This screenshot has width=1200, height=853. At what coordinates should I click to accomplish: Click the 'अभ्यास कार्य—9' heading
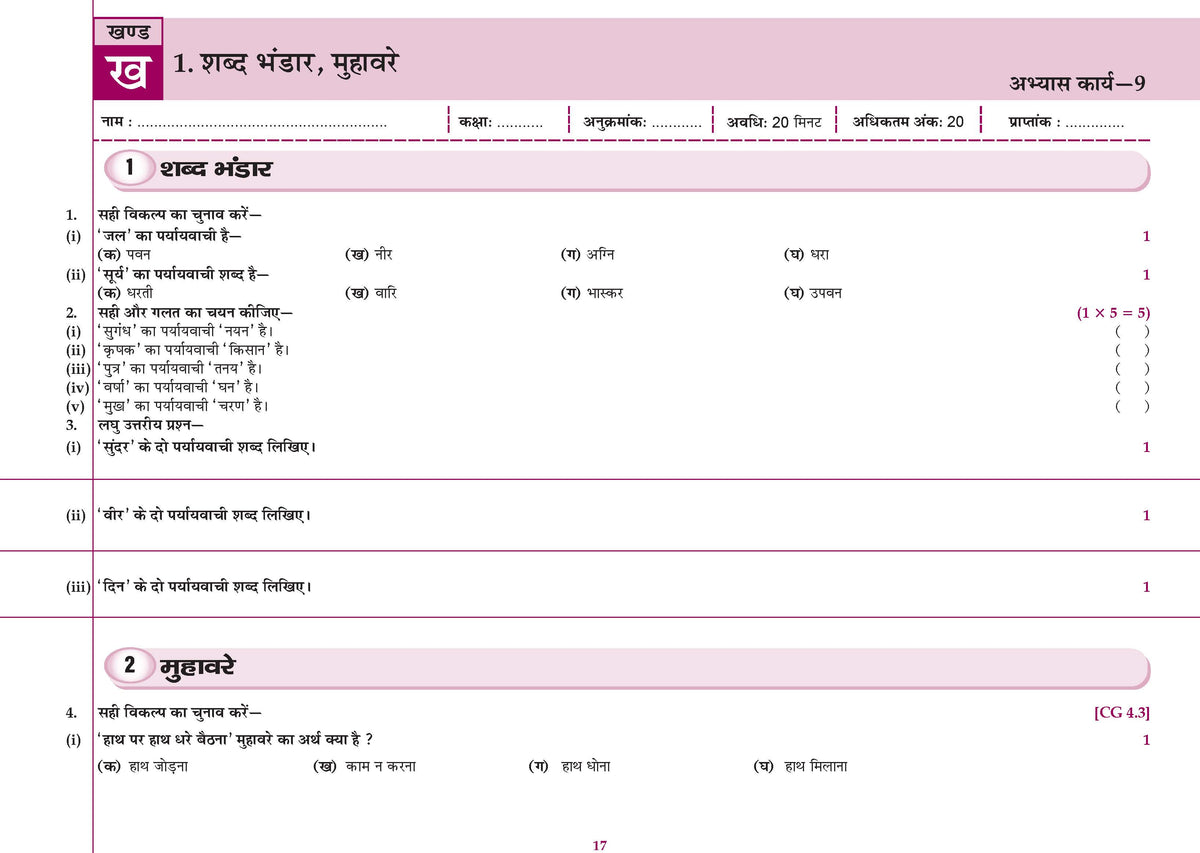coord(1078,84)
